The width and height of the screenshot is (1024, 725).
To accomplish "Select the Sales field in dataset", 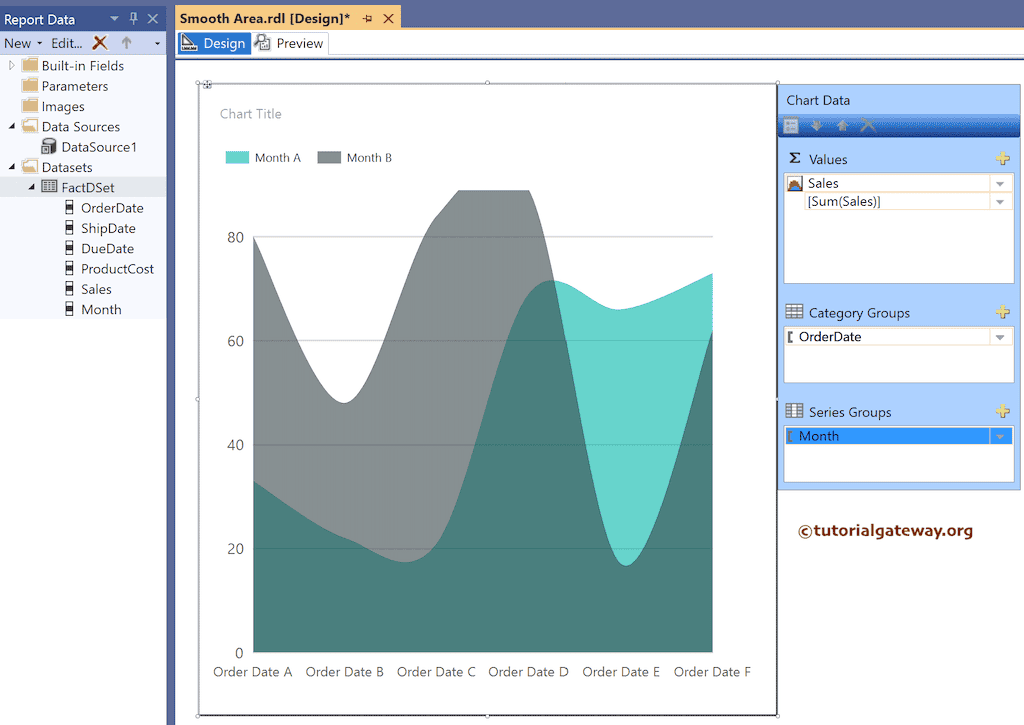I will [x=96, y=289].
